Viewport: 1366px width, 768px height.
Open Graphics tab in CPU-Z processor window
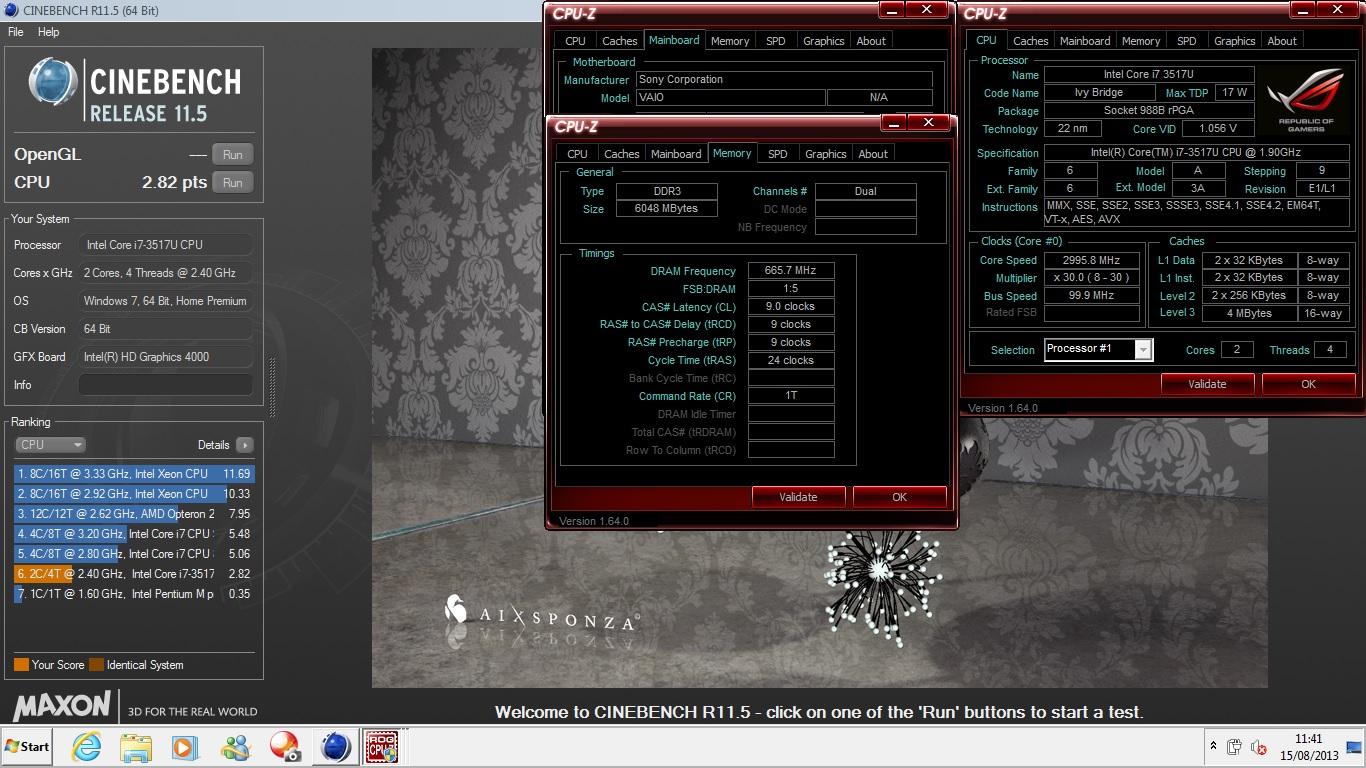(x=1235, y=41)
